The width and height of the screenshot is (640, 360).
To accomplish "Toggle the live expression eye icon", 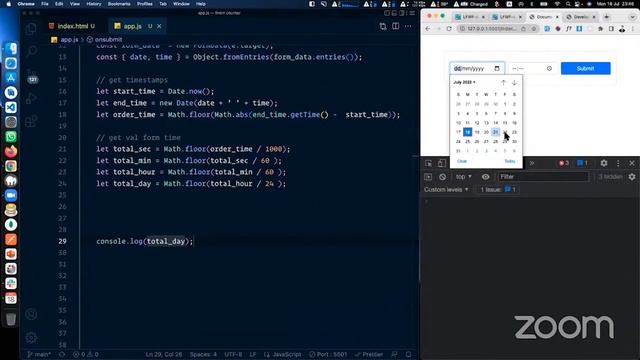I will tap(485, 177).
